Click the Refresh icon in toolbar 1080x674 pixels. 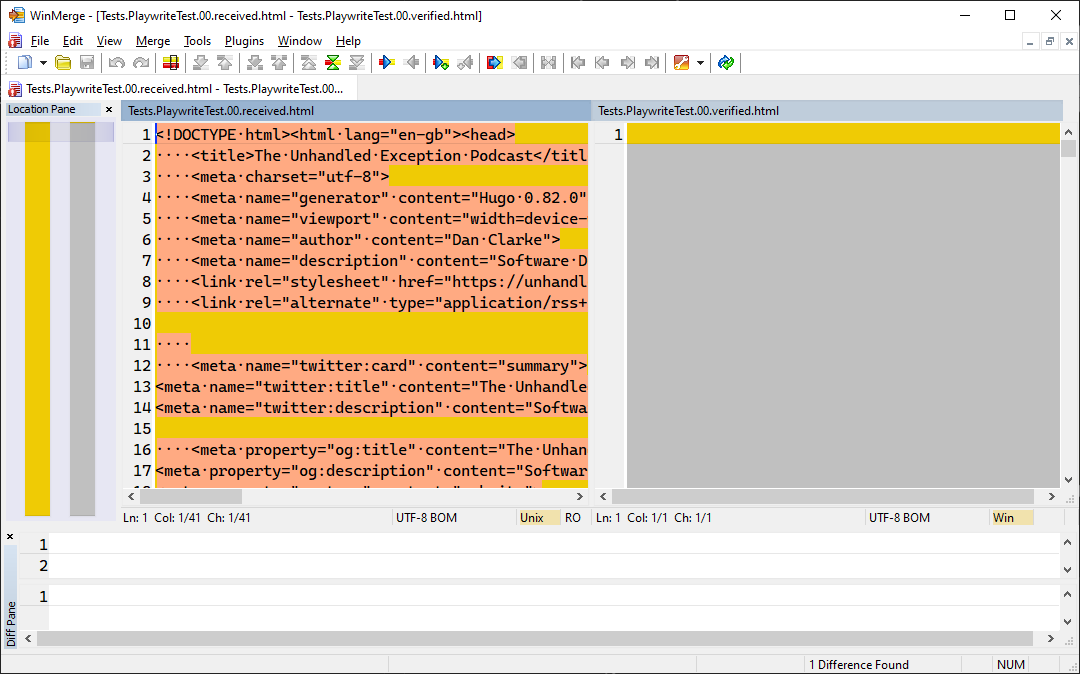726,63
